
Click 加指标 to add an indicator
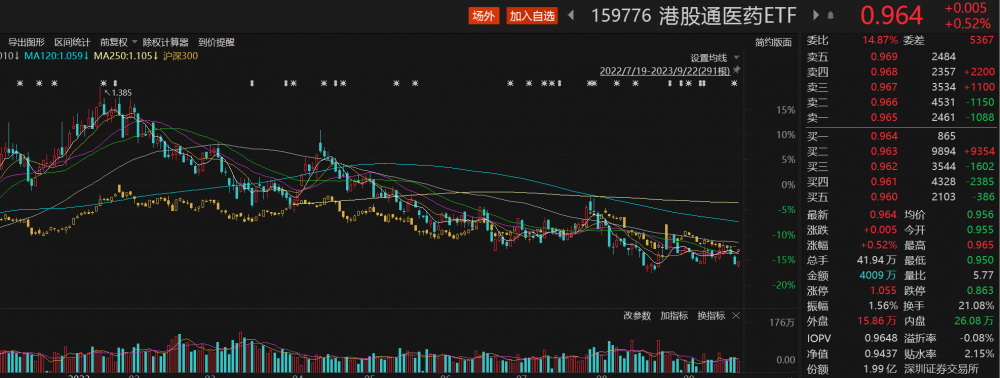[674, 316]
